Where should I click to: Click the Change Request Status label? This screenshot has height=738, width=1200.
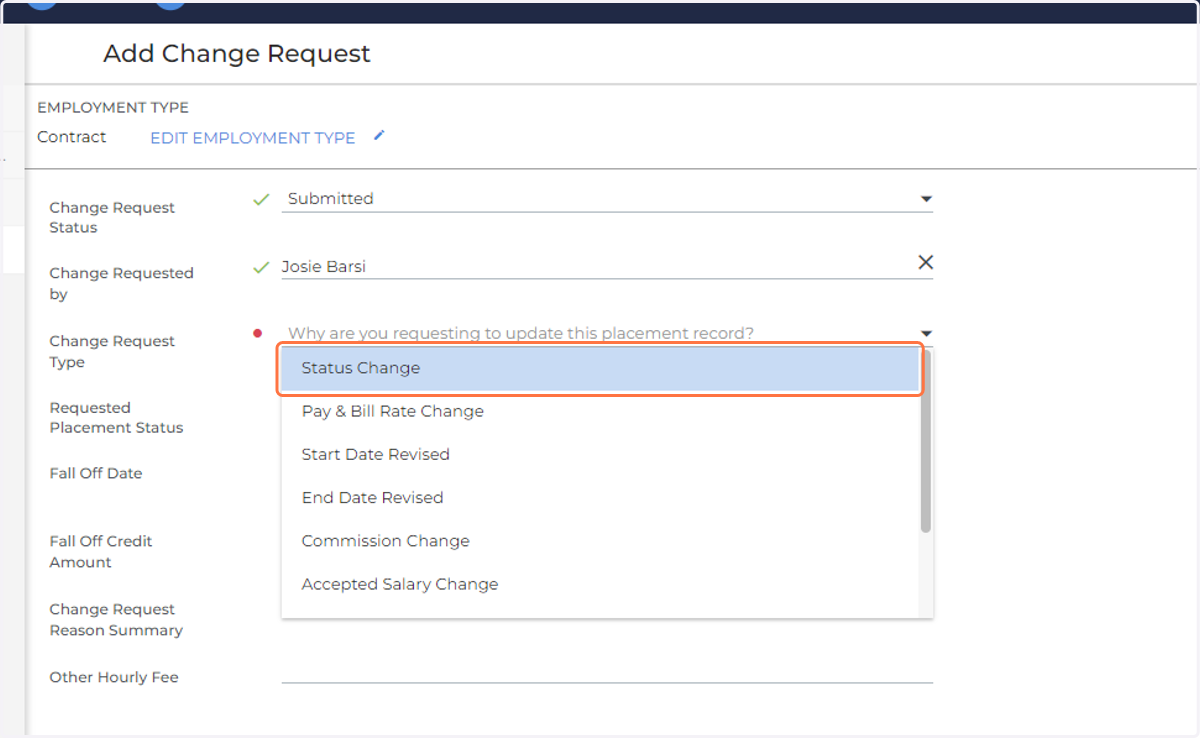(112, 217)
